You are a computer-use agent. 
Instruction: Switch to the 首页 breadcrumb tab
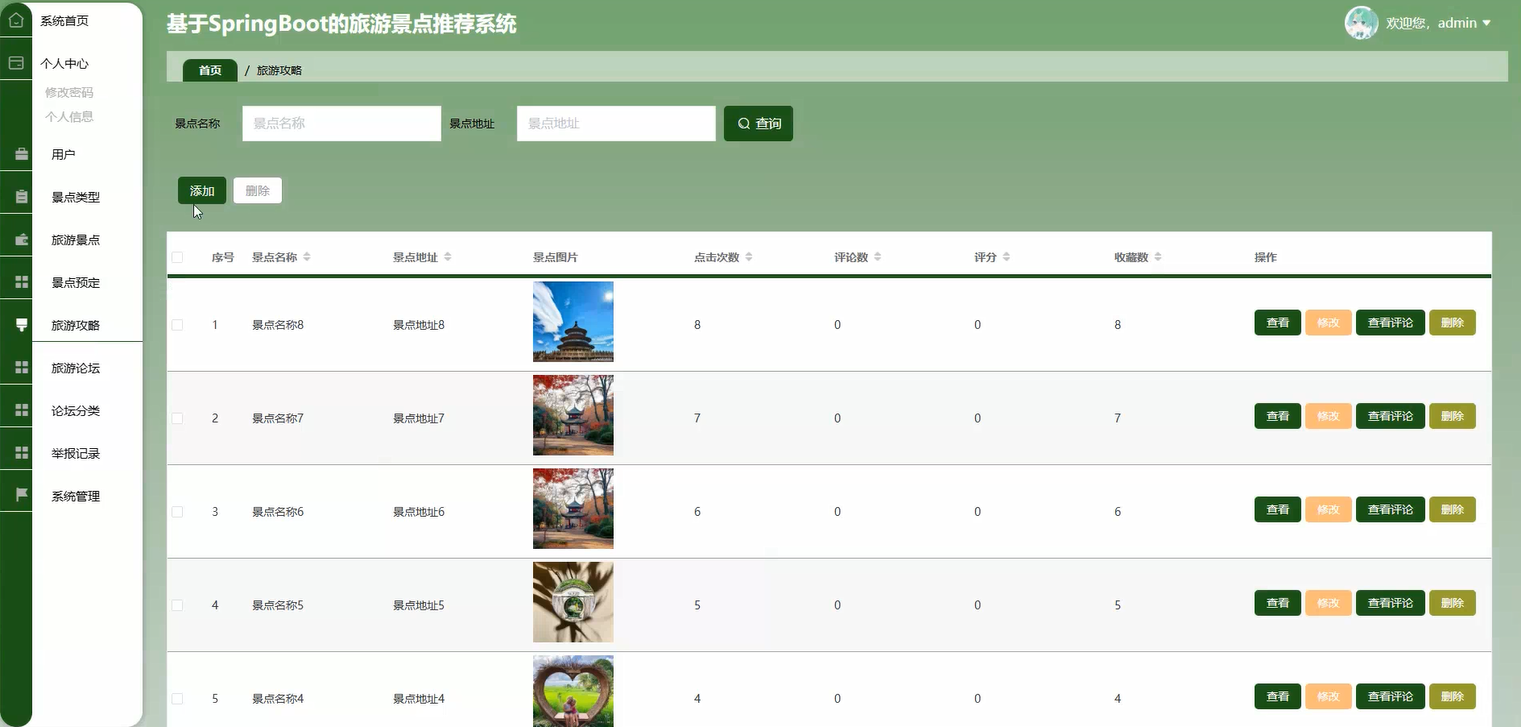[209, 70]
